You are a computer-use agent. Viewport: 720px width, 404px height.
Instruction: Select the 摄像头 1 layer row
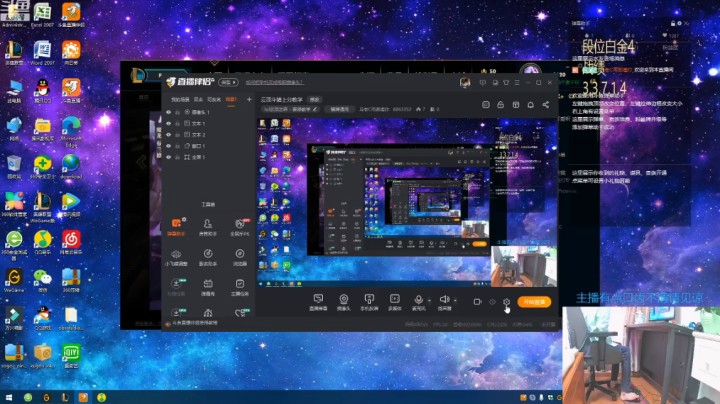[x=208, y=112]
